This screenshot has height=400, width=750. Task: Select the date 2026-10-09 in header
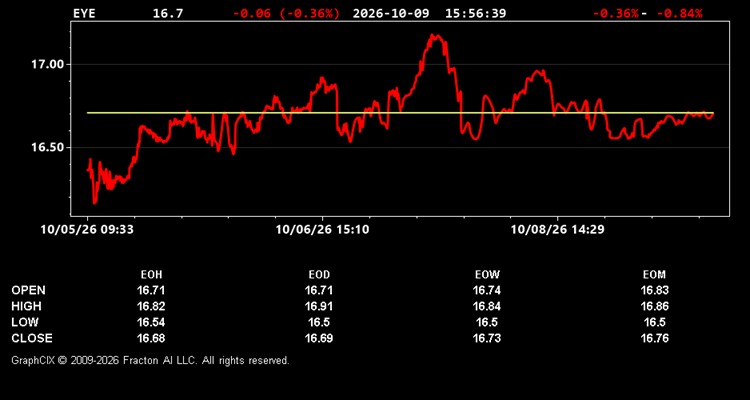click(392, 13)
